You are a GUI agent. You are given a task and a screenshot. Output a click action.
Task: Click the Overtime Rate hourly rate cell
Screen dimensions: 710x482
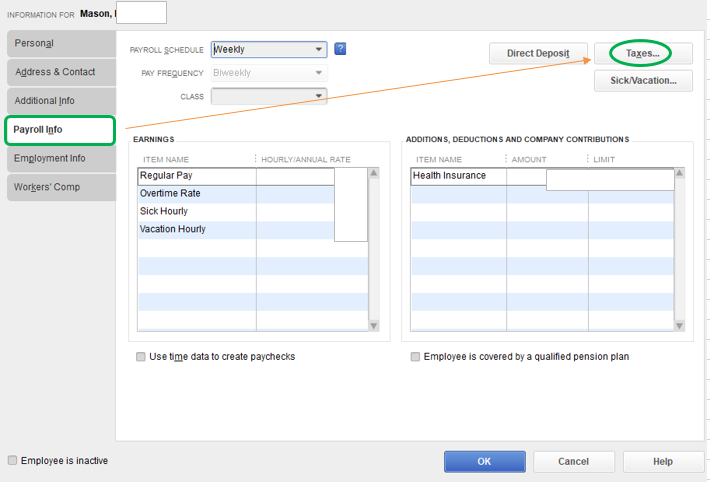295,194
